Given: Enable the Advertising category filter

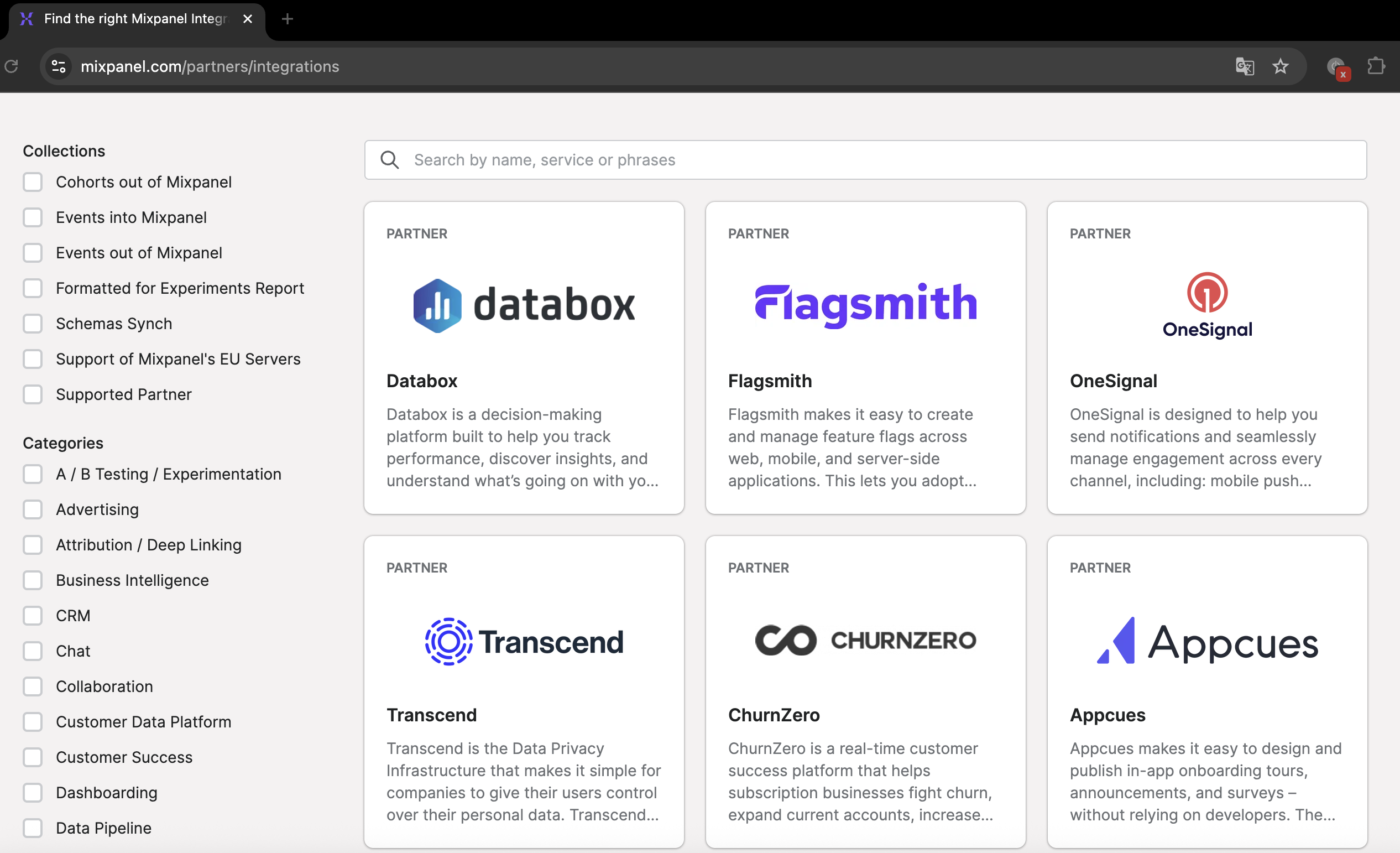Looking at the screenshot, I should (33, 510).
